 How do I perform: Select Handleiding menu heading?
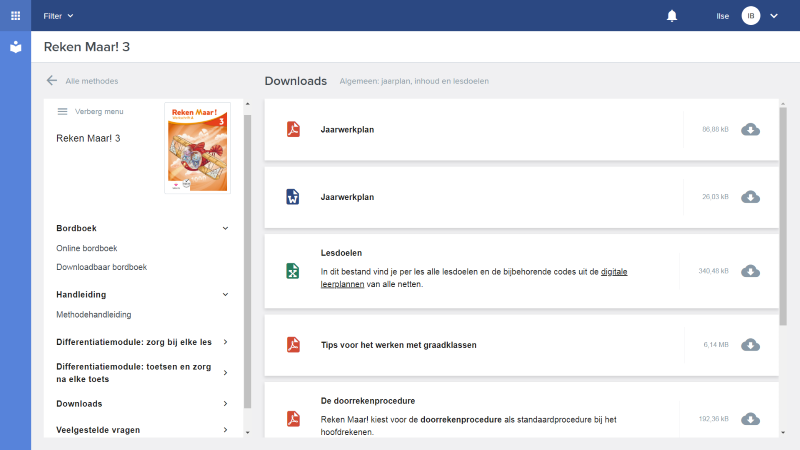[81, 294]
